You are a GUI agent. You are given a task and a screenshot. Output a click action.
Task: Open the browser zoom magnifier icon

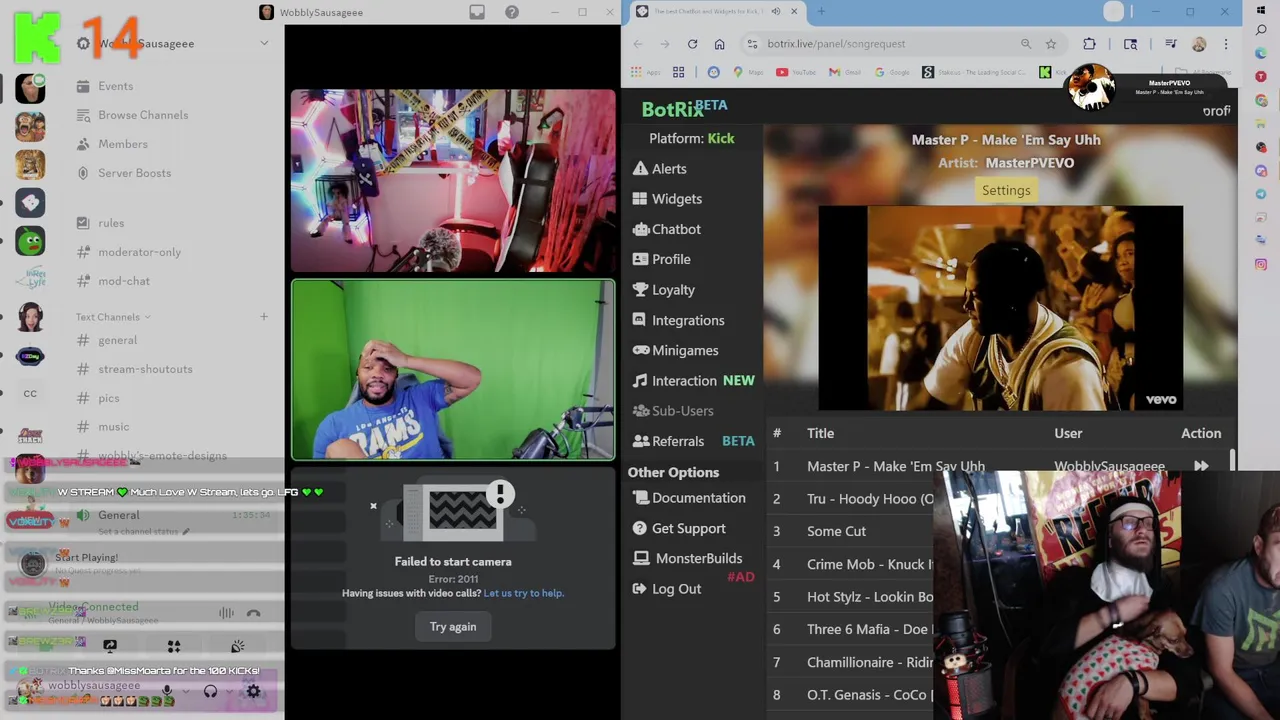tap(1026, 44)
